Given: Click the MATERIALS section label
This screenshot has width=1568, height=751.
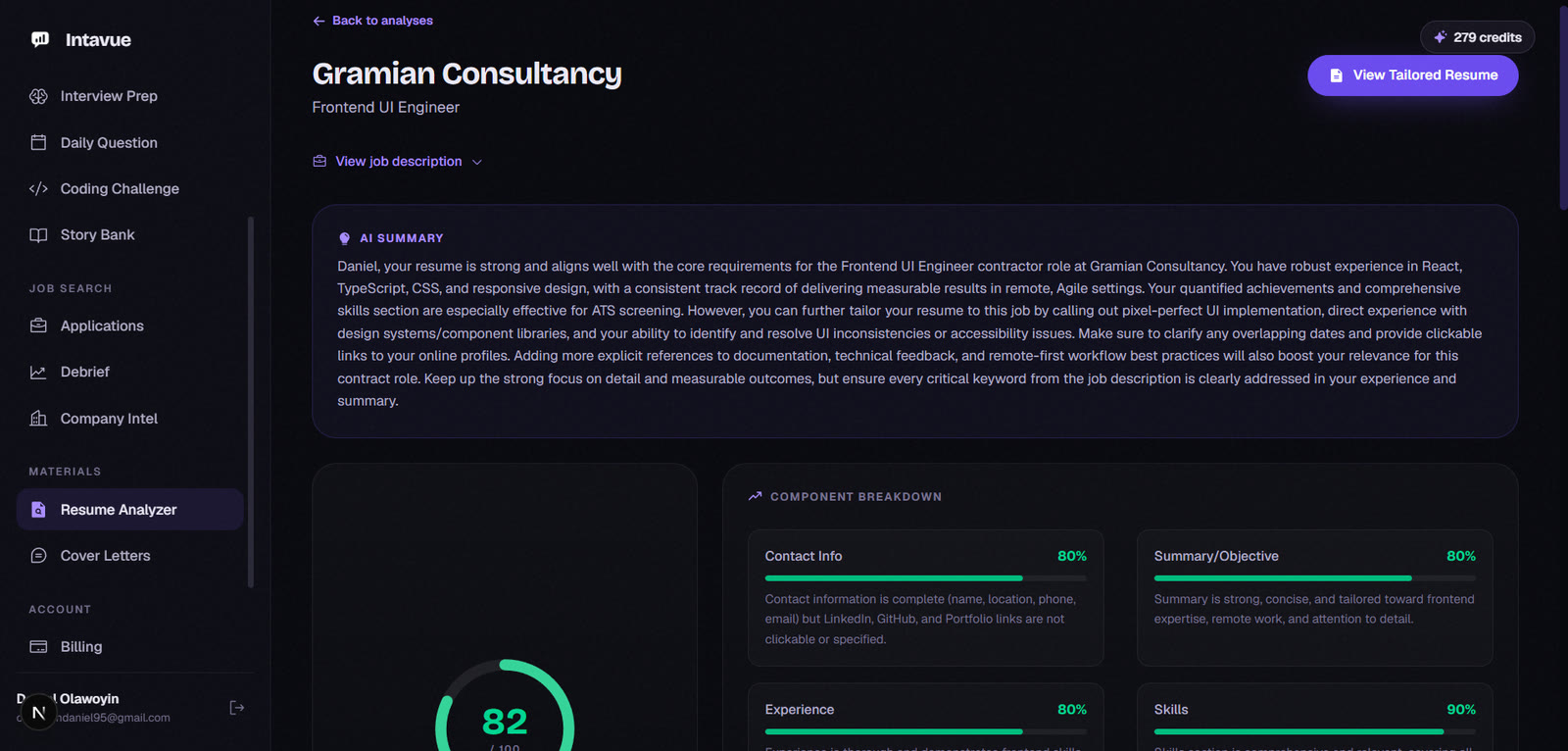Looking at the screenshot, I should (65, 472).
